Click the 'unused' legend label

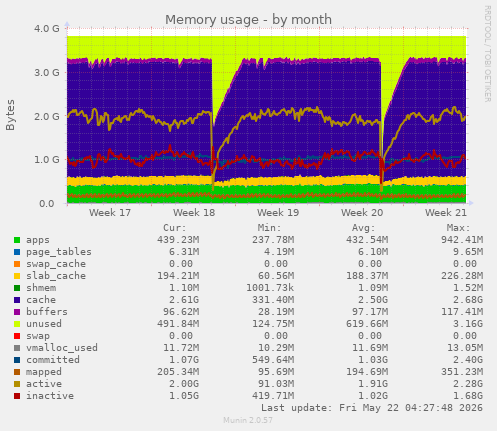tap(44, 324)
